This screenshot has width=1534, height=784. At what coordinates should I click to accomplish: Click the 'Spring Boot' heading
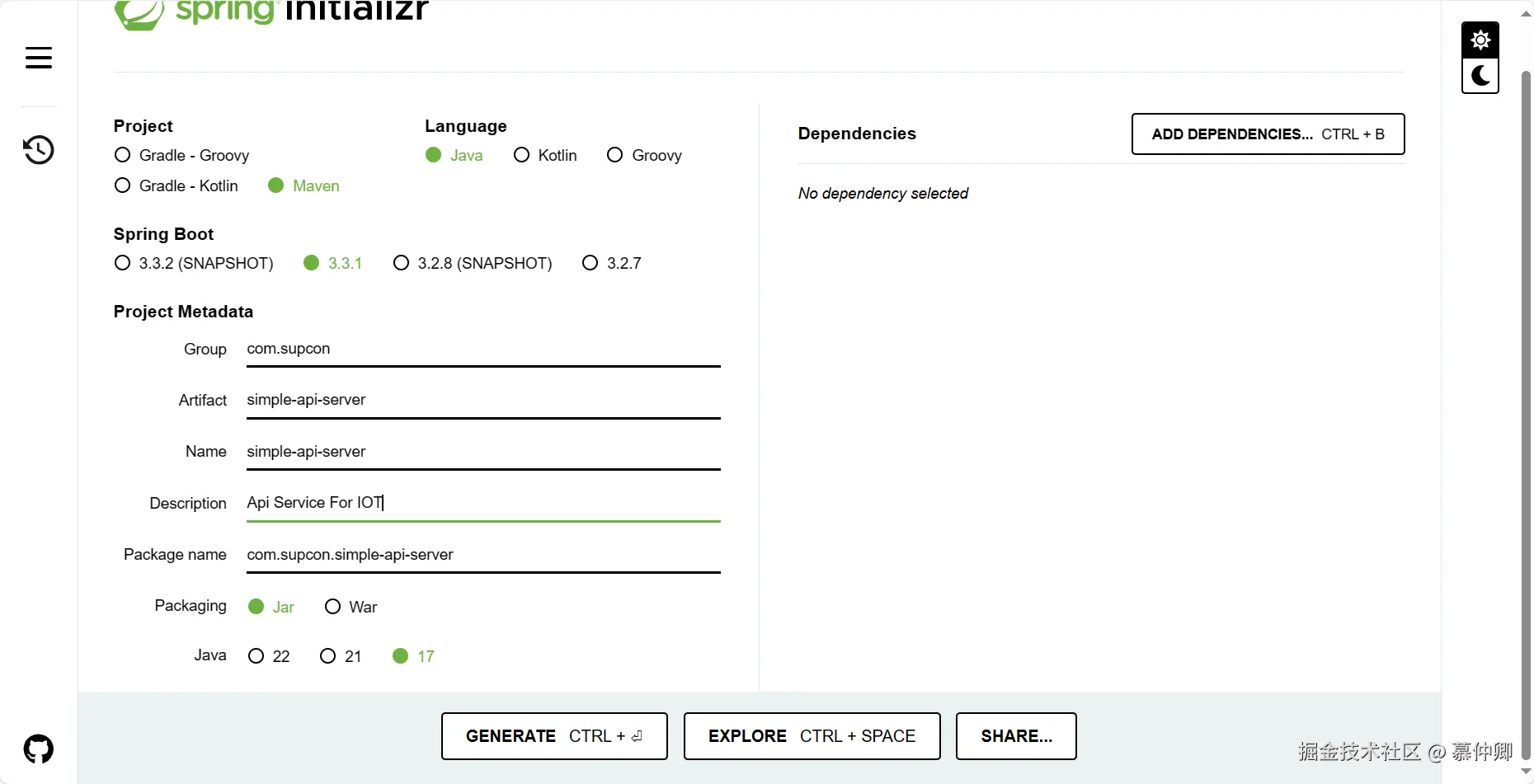point(163,234)
